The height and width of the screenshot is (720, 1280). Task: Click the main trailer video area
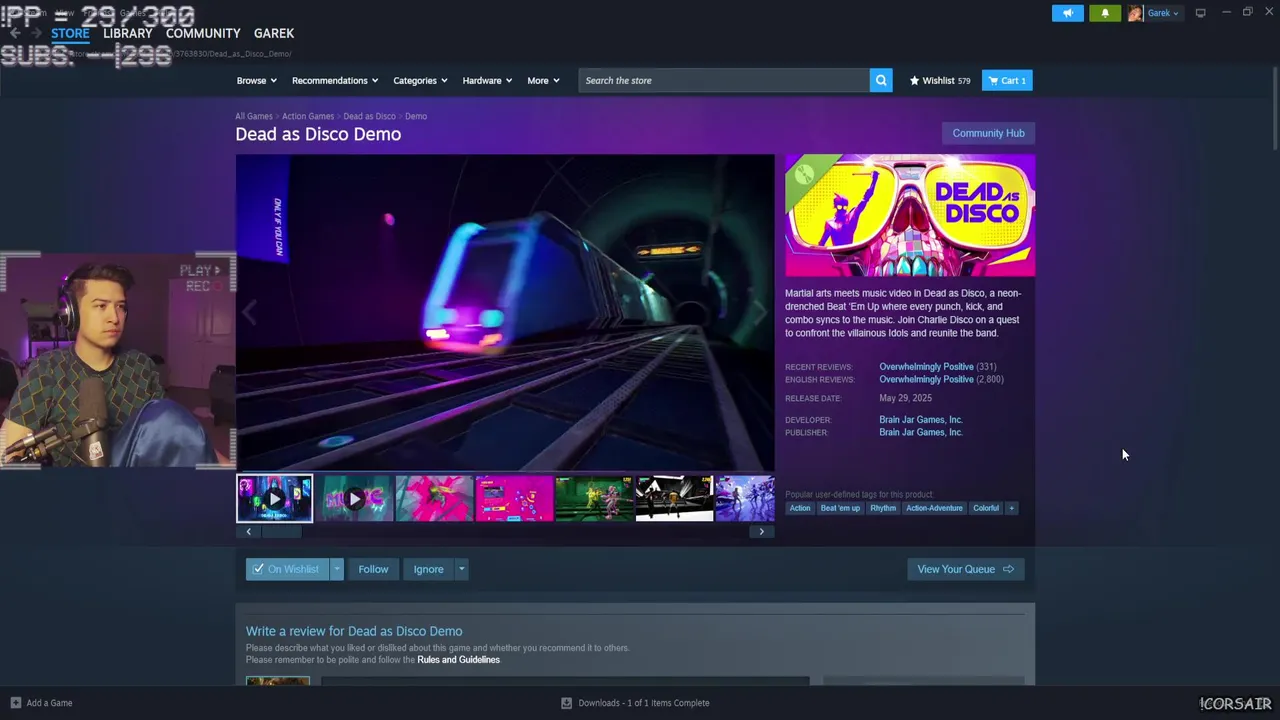(505, 312)
